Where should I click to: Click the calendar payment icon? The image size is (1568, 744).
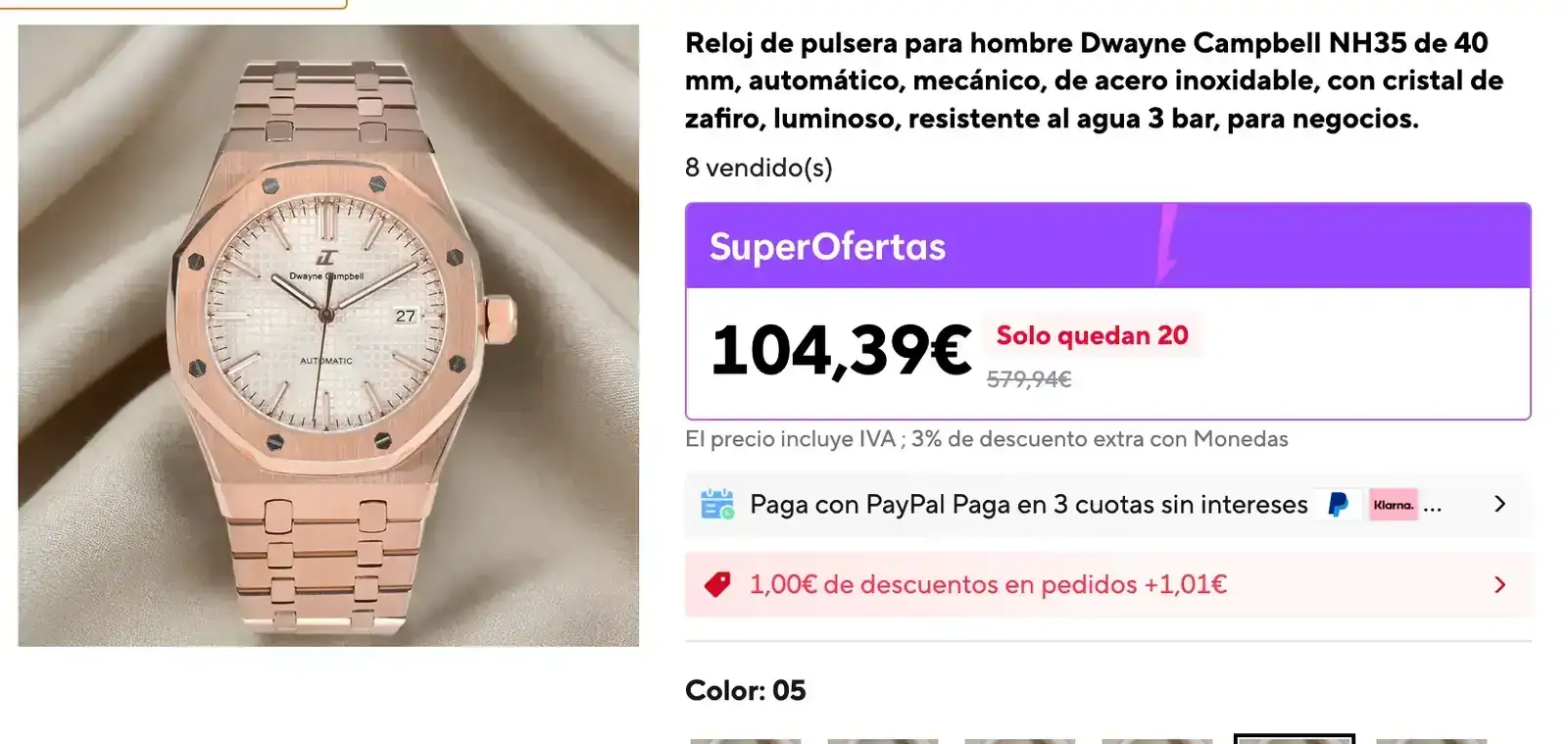point(717,504)
